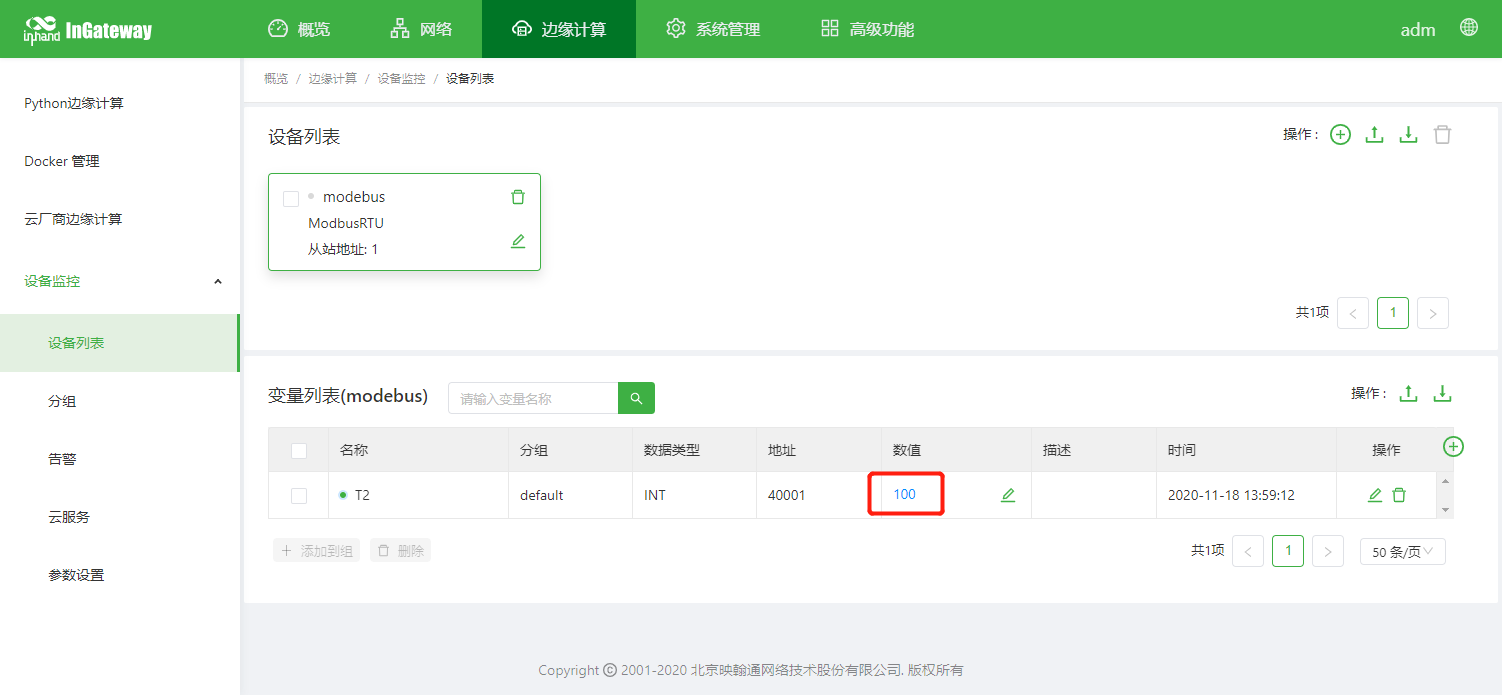Focus the variable name search field
Viewport: 1502px width, 695px height.
coord(533,398)
